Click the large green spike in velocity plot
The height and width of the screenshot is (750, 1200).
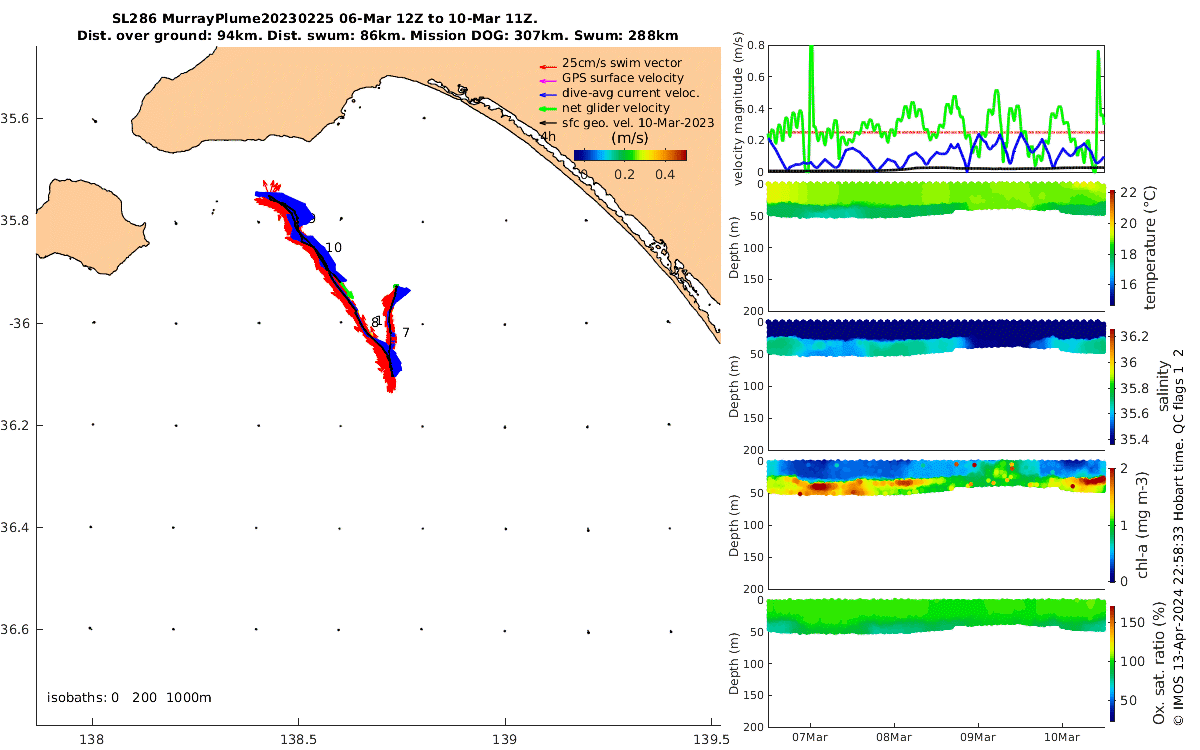810,107
